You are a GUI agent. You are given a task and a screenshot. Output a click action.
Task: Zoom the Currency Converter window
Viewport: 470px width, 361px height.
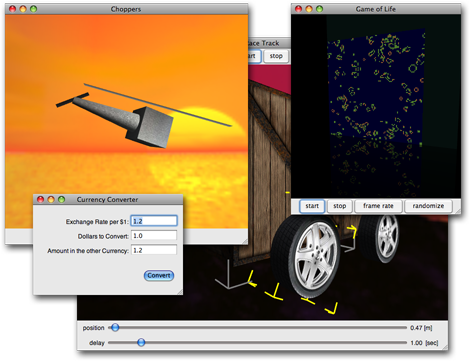(61, 199)
